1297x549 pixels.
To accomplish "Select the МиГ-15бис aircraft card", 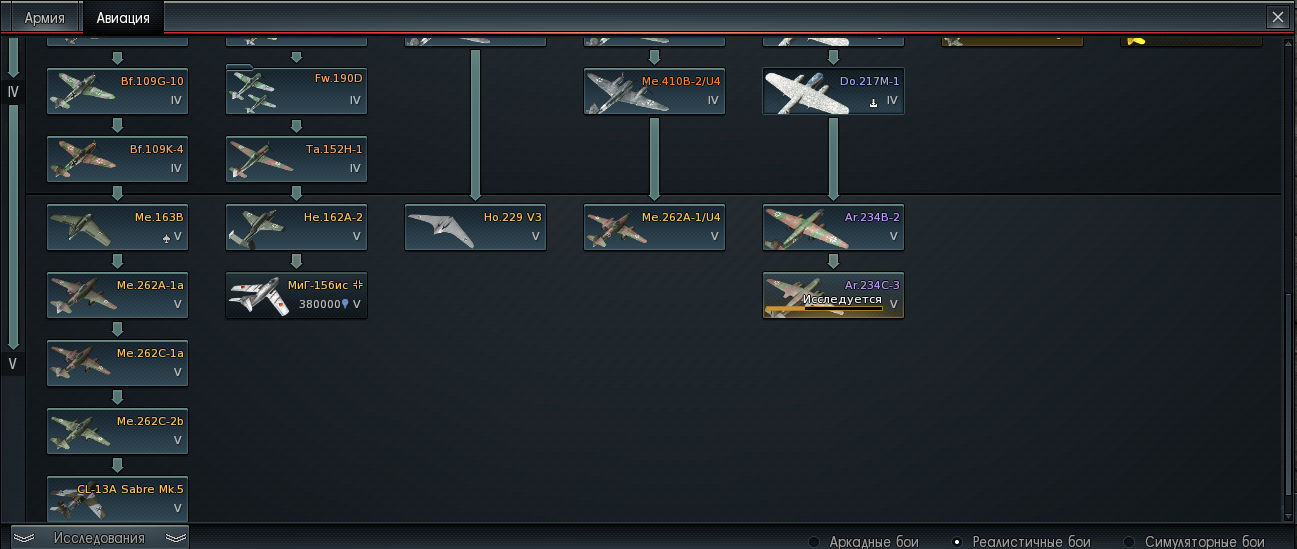I will (296, 295).
